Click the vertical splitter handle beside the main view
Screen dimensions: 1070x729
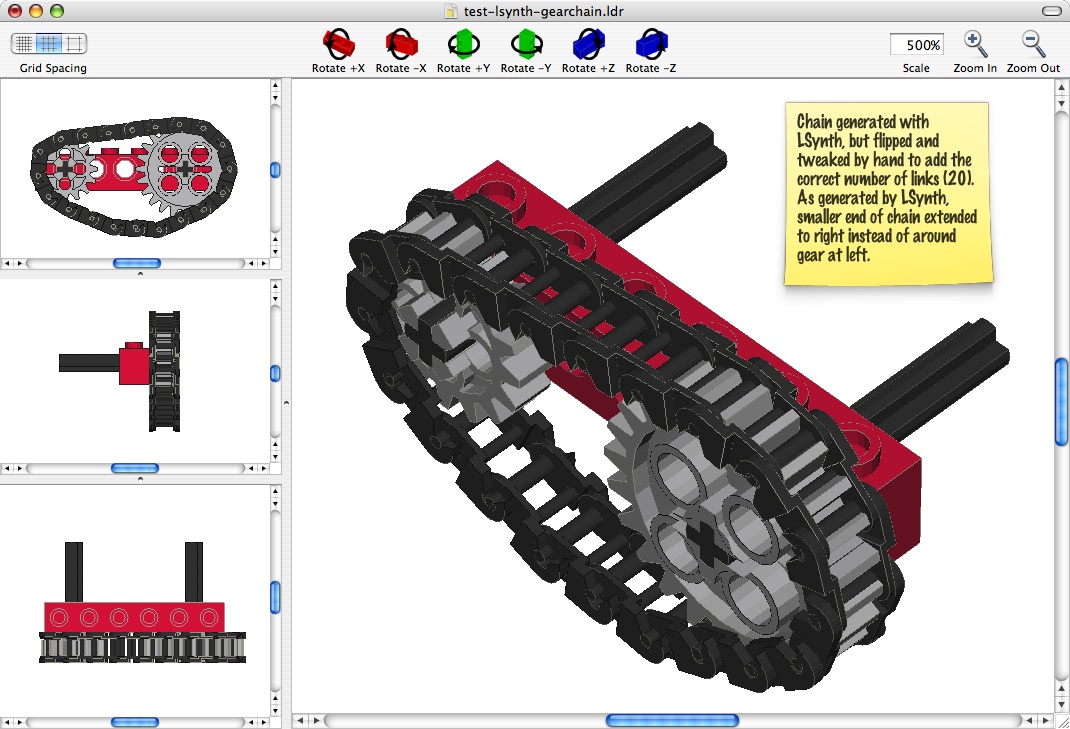287,403
